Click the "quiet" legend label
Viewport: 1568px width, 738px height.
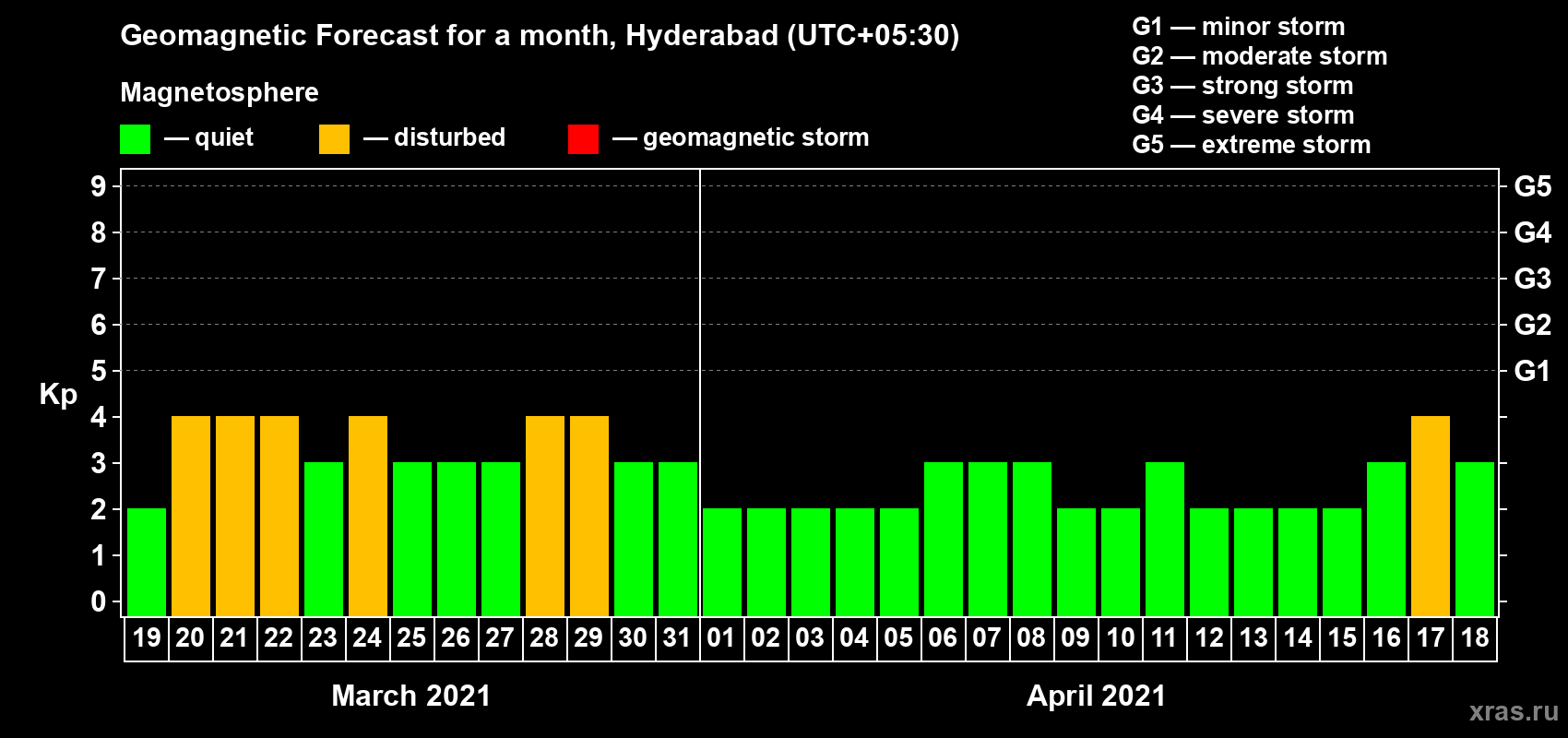tap(224, 137)
